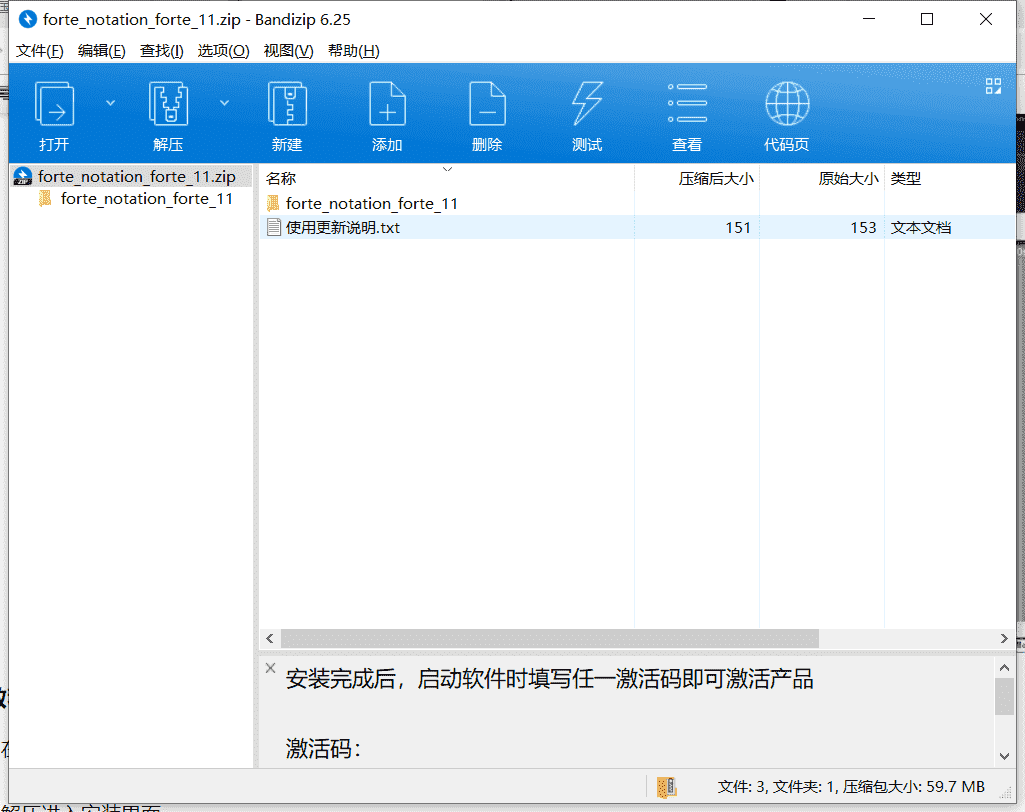Click the text file icon of 使用更新说明.txt

click(274, 228)
